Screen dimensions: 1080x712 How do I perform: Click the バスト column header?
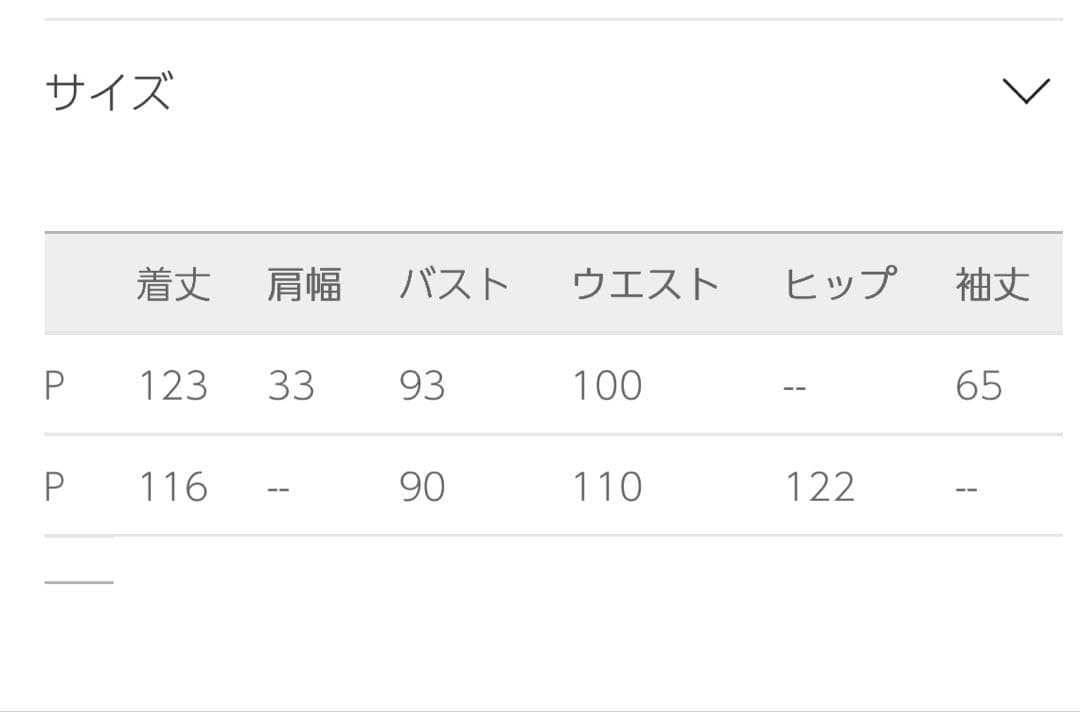pyautogui.click(x=455, y=285)
